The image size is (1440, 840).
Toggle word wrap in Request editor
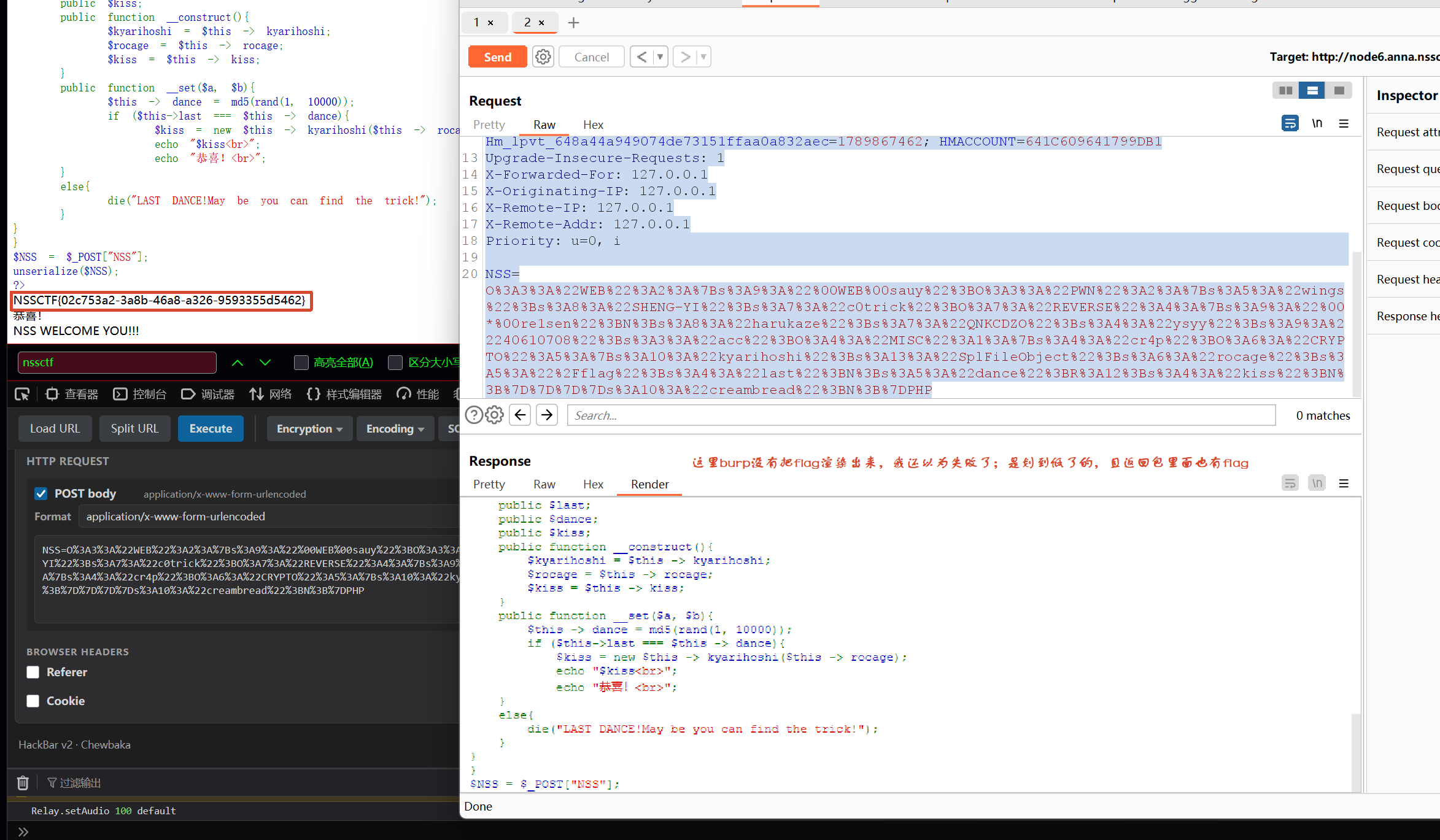click(x=1290, y=123)
